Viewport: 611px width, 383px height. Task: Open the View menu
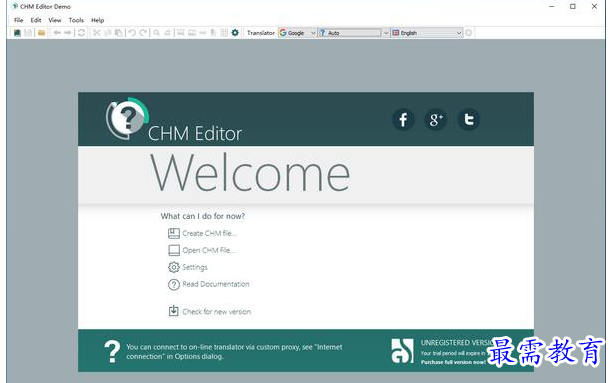point(55,20)
